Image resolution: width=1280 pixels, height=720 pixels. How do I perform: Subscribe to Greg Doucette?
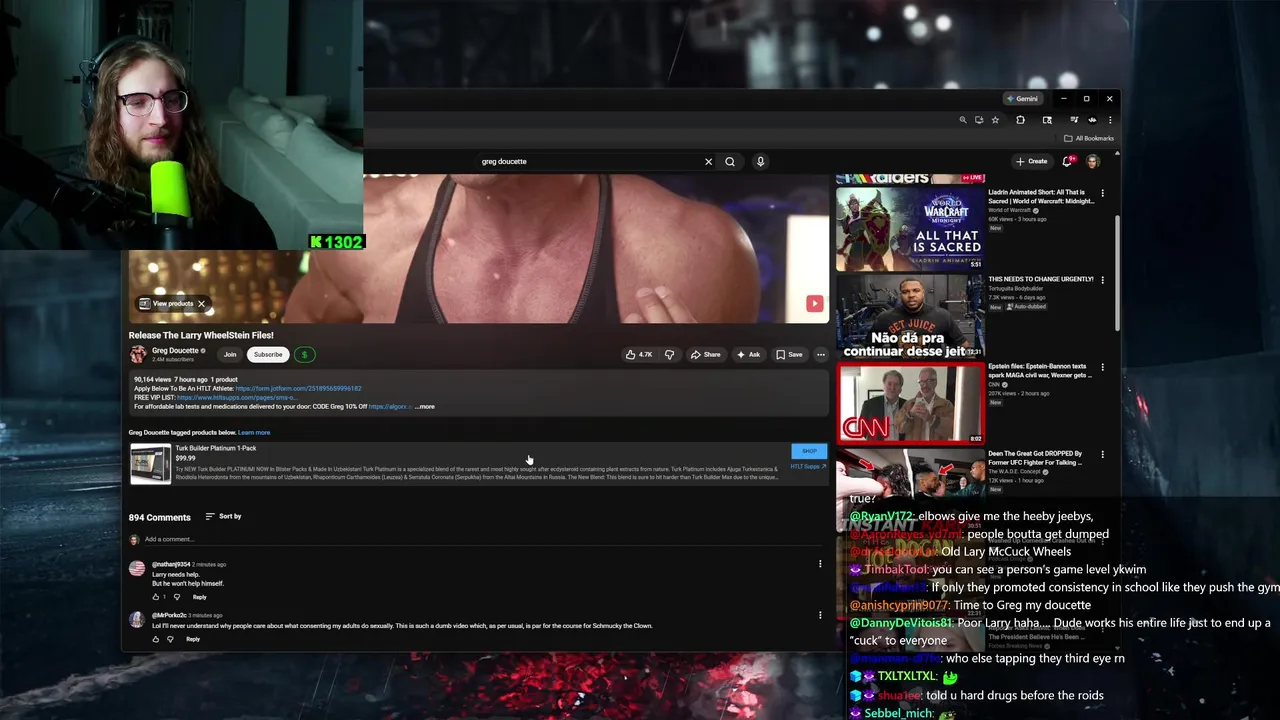point(268,354)
